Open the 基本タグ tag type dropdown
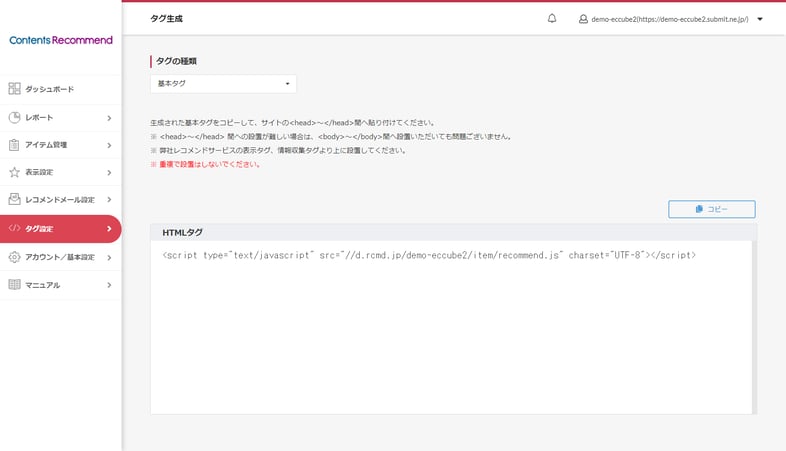 click(x=223, y=84)
